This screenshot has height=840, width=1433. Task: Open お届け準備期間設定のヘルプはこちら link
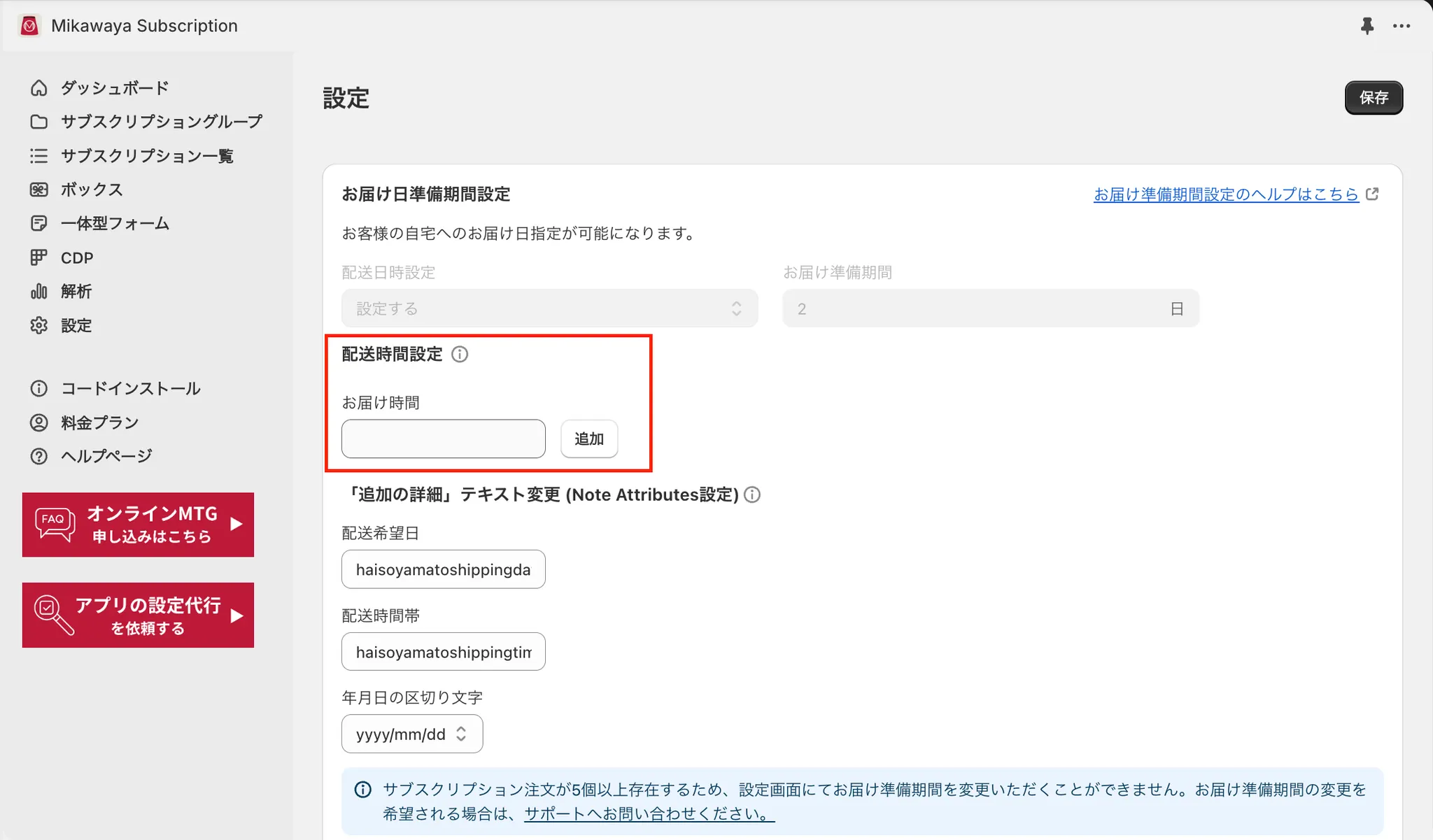1225,194
